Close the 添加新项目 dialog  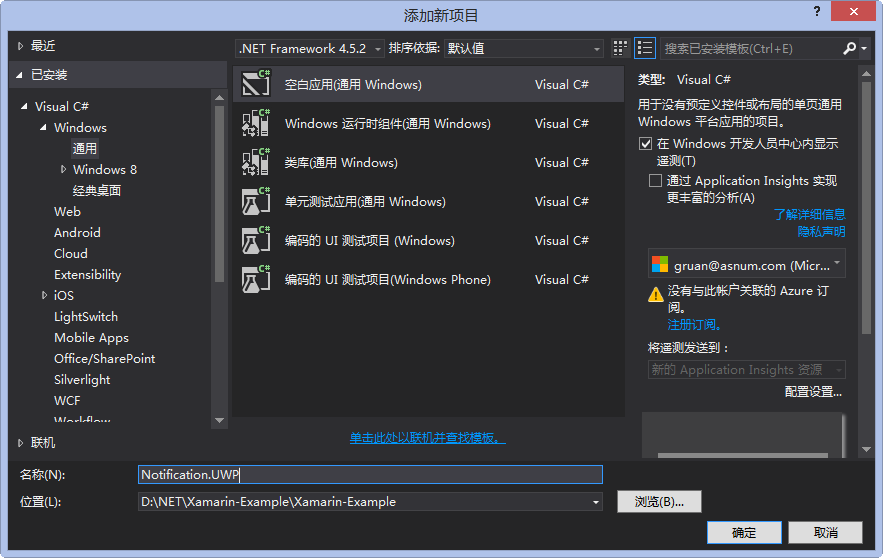click(x=853, y=11)
